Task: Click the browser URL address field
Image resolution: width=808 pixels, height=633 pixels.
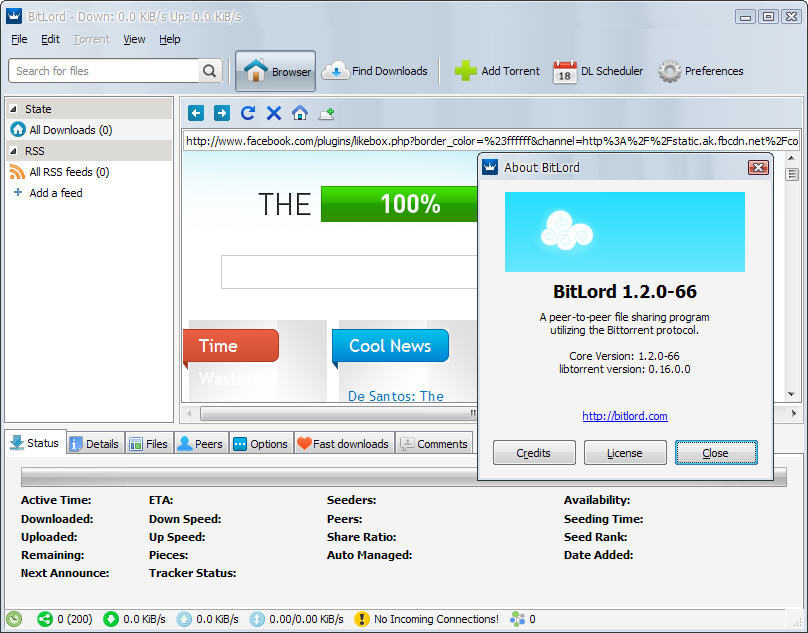Action: 491,141
